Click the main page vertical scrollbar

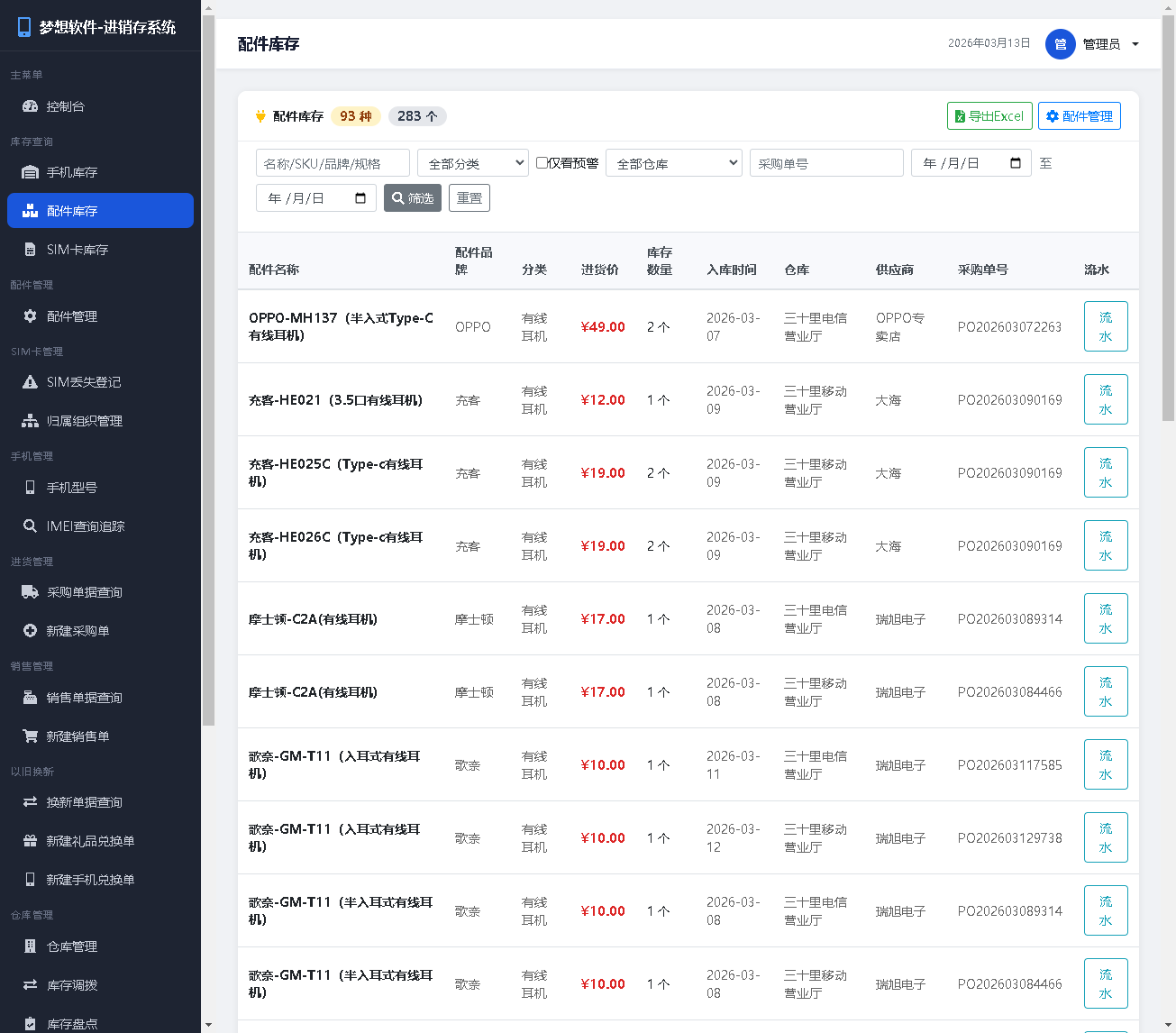1168,270
